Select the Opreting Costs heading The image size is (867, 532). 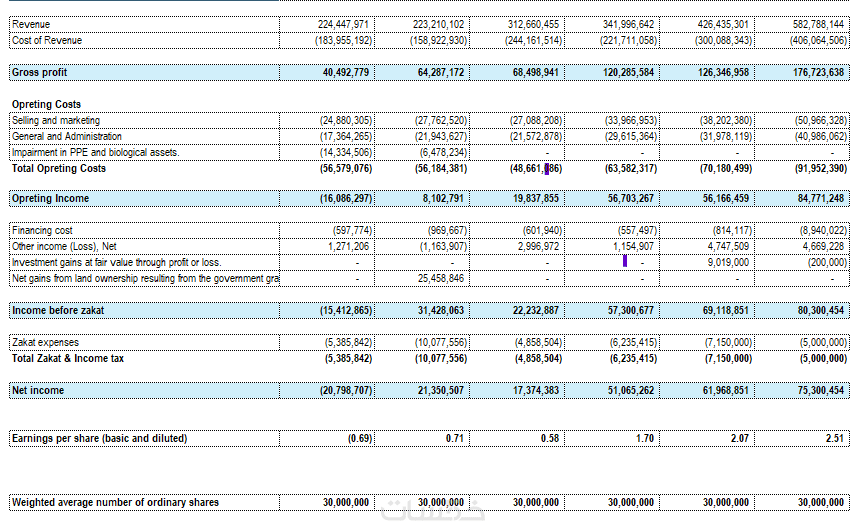pos(46,105)
